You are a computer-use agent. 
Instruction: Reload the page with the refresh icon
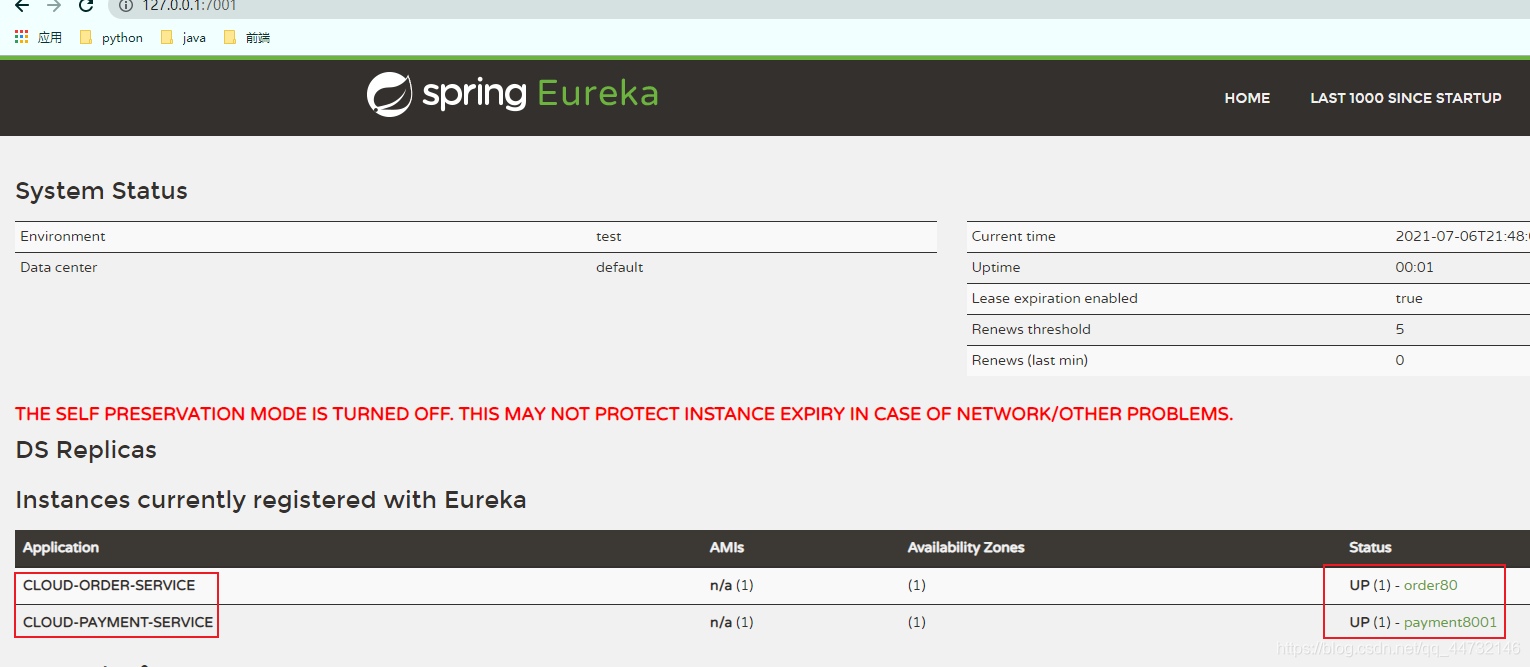tap(86, 5)
